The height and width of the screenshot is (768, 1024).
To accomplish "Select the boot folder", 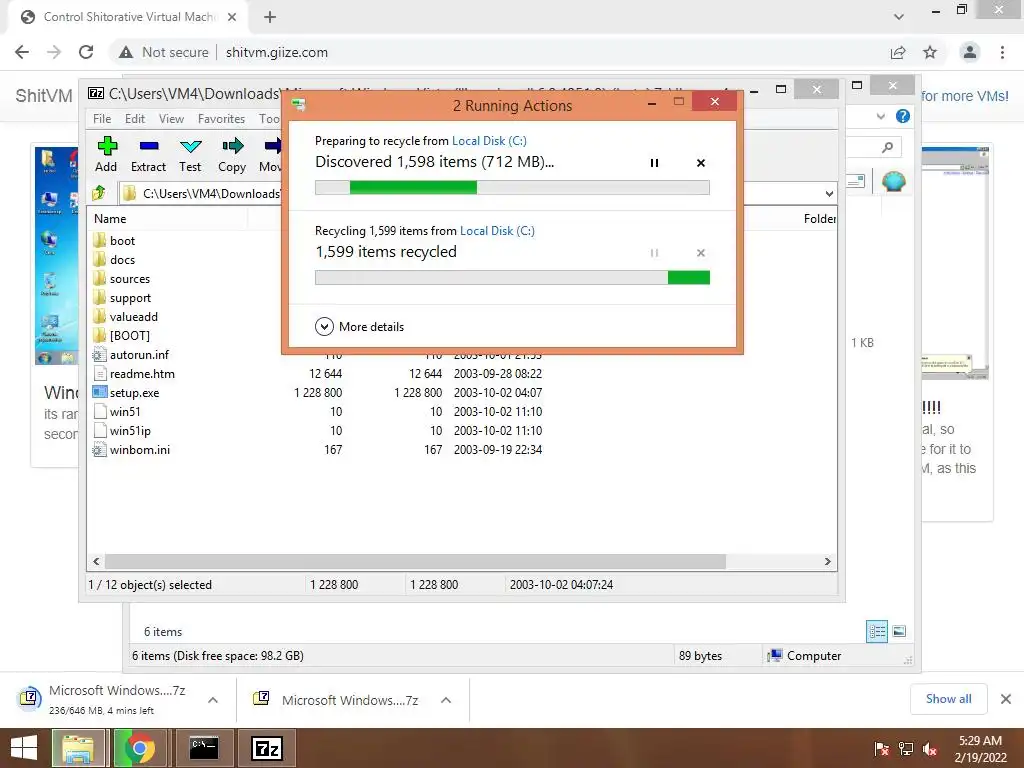I will 115,240.
